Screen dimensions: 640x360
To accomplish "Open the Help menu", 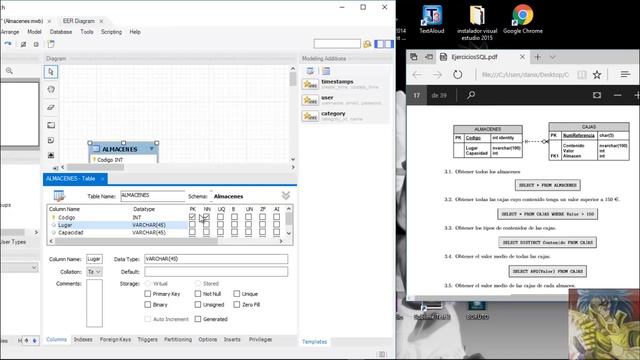I will (135, 32).
